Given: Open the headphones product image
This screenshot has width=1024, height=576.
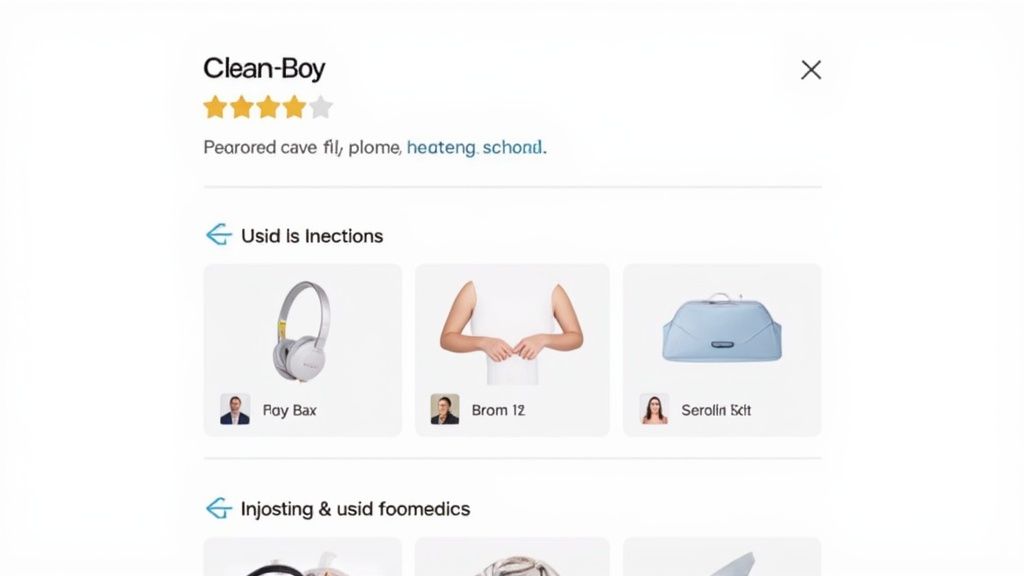Looking at the screenshot, I should 302,332.
